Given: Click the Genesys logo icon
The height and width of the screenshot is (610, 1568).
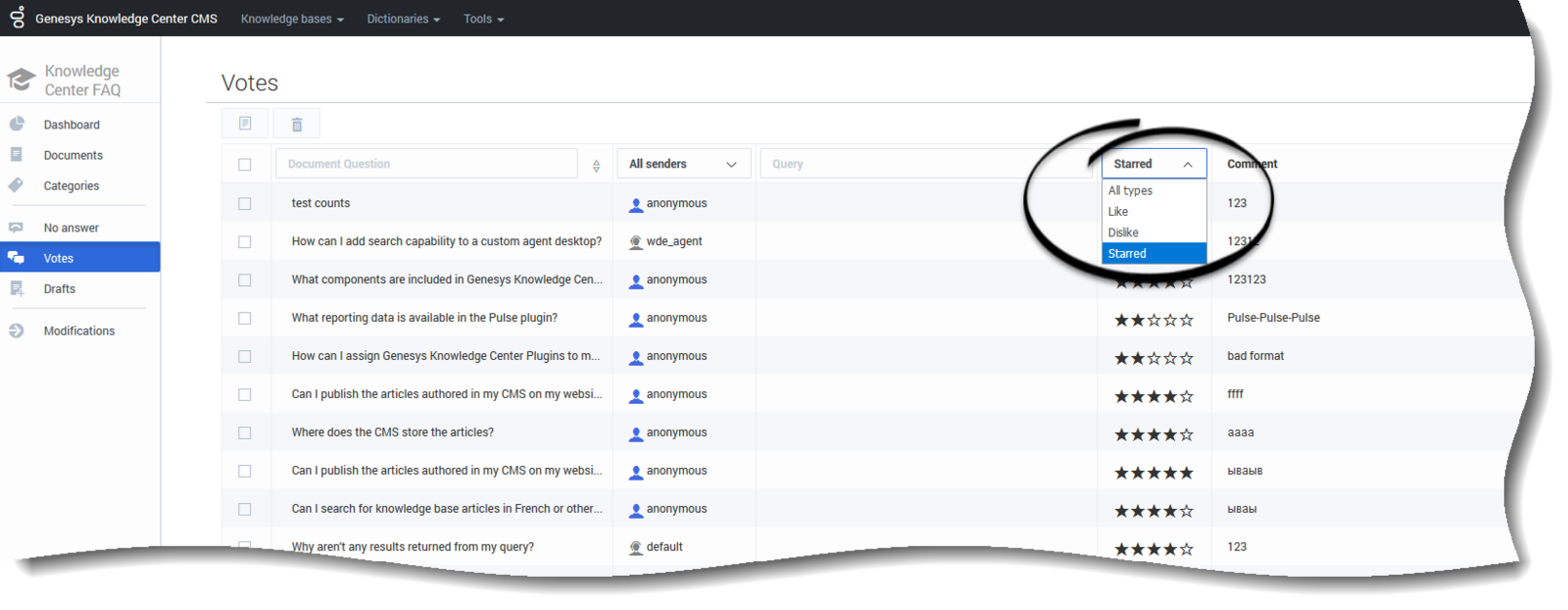Looking at the screenshot, I should click(x=18, y=16).
